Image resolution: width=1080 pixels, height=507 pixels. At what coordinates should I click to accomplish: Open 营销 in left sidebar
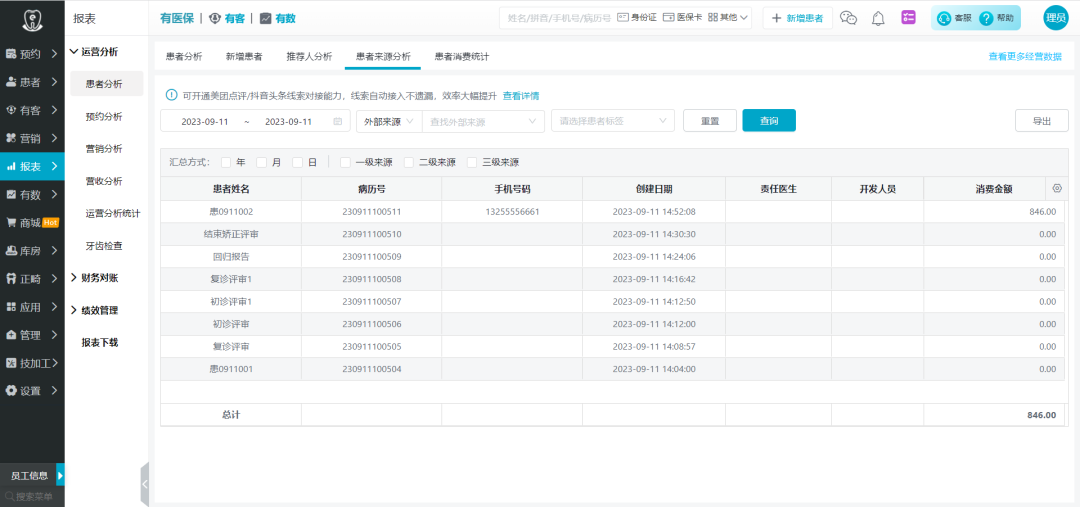(x=32, y=138)
